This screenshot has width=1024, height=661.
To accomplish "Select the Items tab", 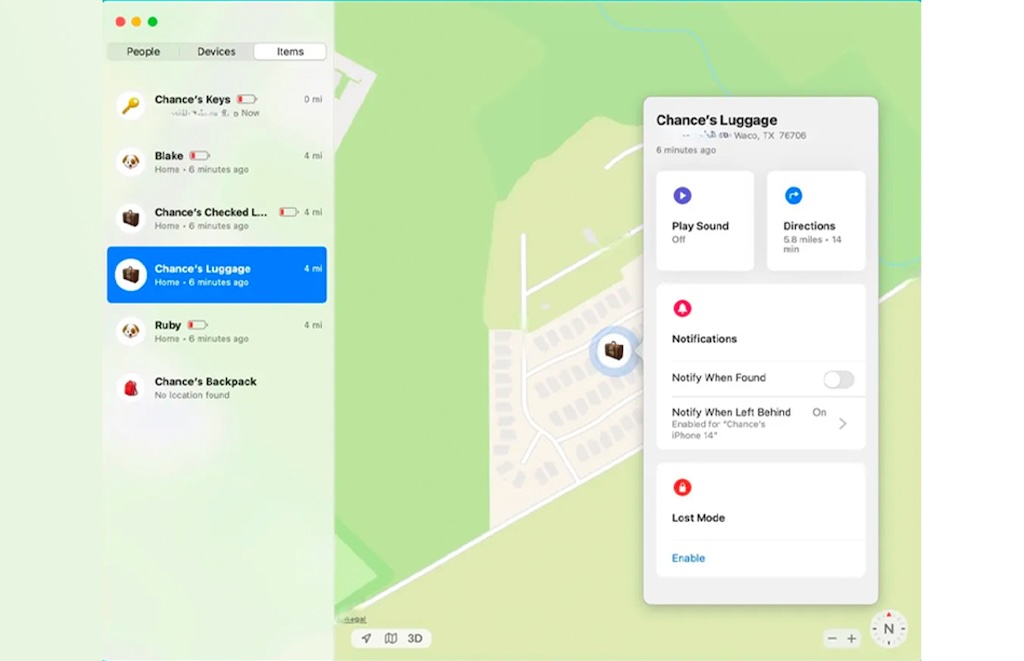I will (x=290, y=52).
